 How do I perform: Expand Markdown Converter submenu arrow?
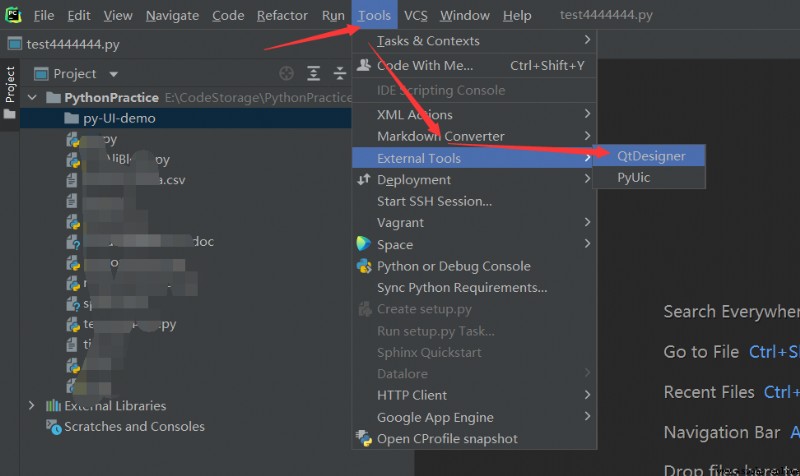[x=587, y=136]
